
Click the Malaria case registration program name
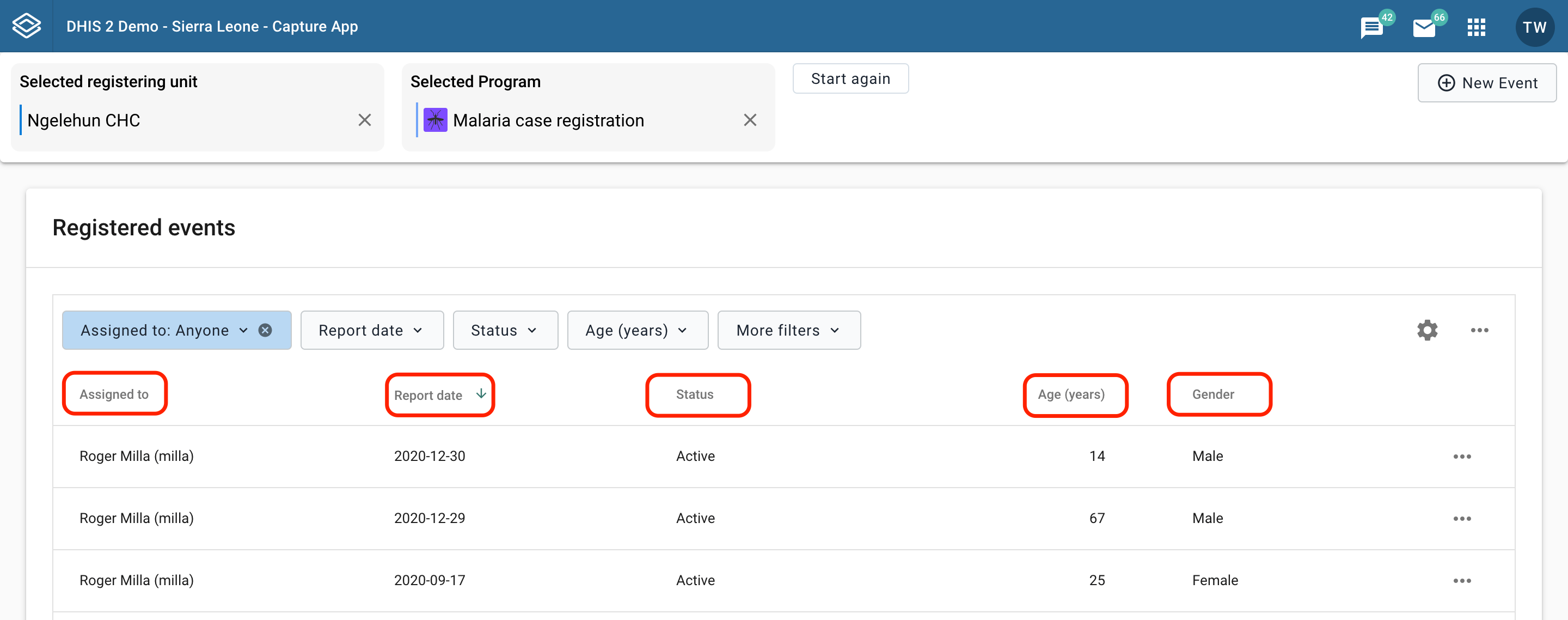[x=548, y=120]
